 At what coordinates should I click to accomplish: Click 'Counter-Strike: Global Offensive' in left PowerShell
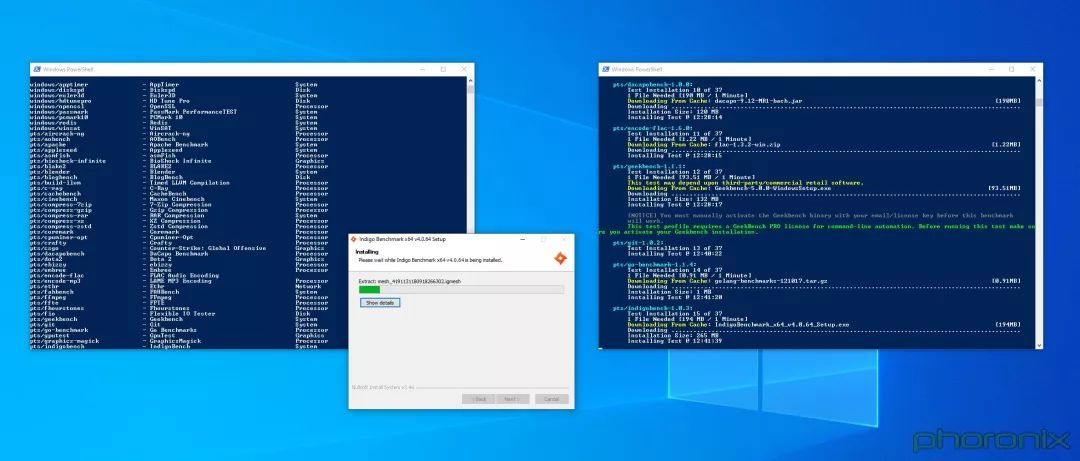click(208, 248)
